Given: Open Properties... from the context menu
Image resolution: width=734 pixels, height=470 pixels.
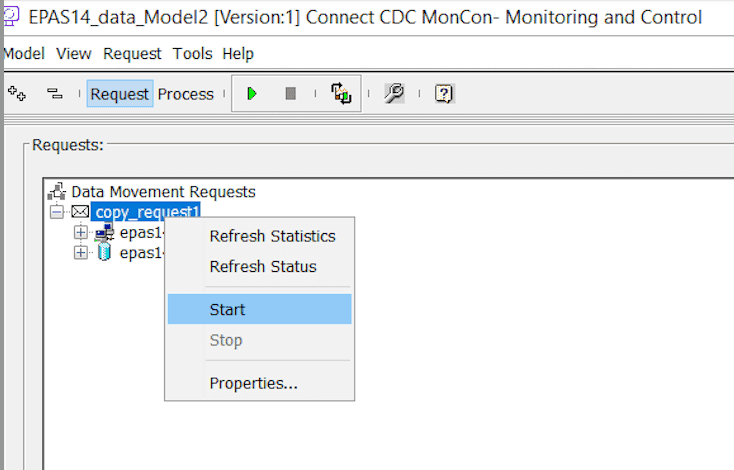Looking at the screenshot, I should click(x=253, y=382).
